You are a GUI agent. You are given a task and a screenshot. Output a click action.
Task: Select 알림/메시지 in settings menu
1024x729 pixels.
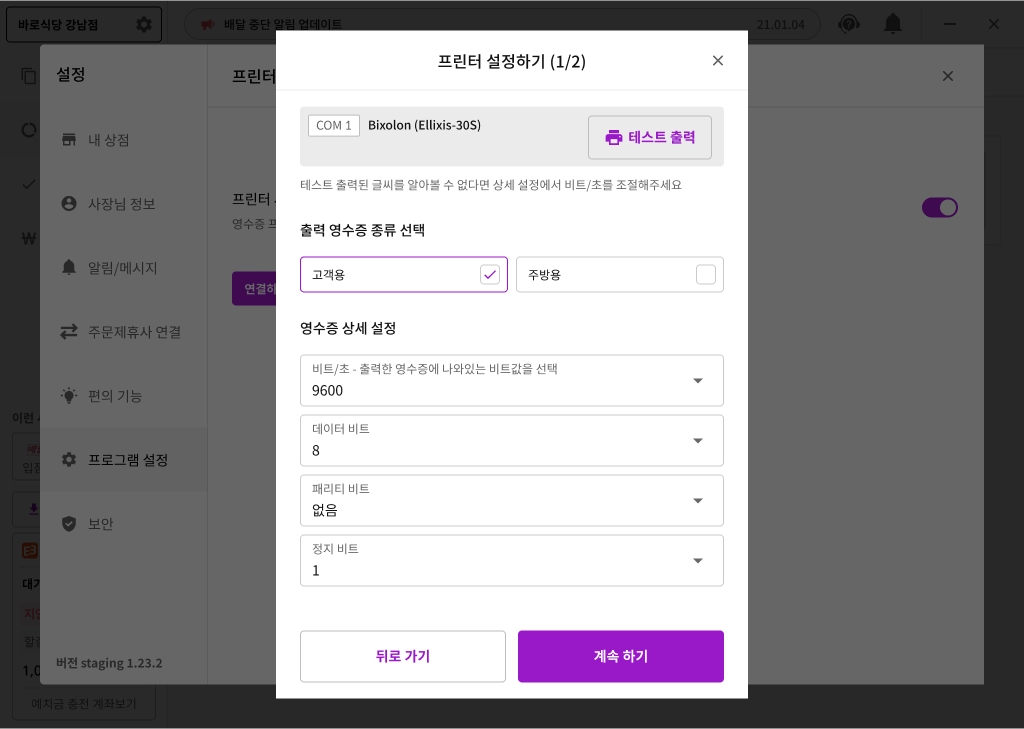tap(122, 268)
